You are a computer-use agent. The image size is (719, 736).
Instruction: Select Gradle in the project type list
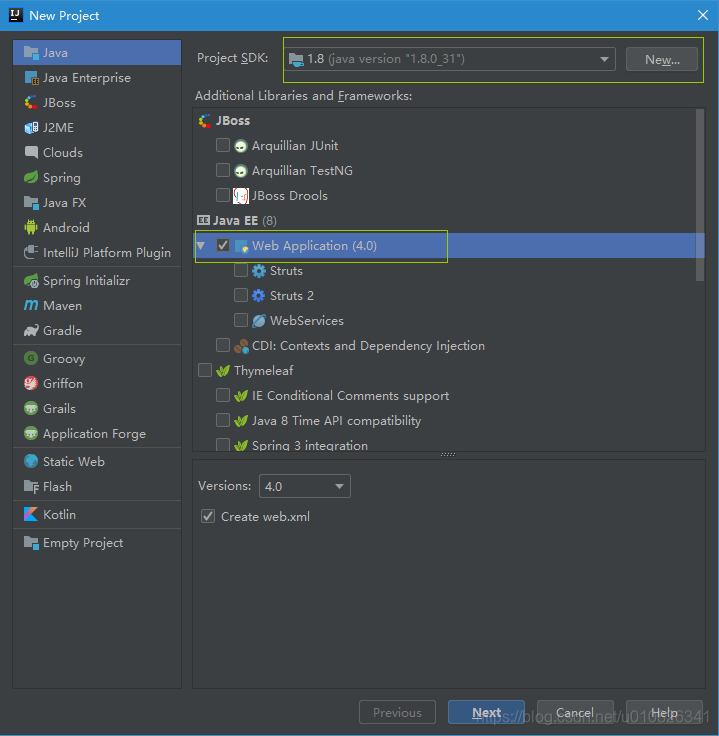[x=97, y=330]
